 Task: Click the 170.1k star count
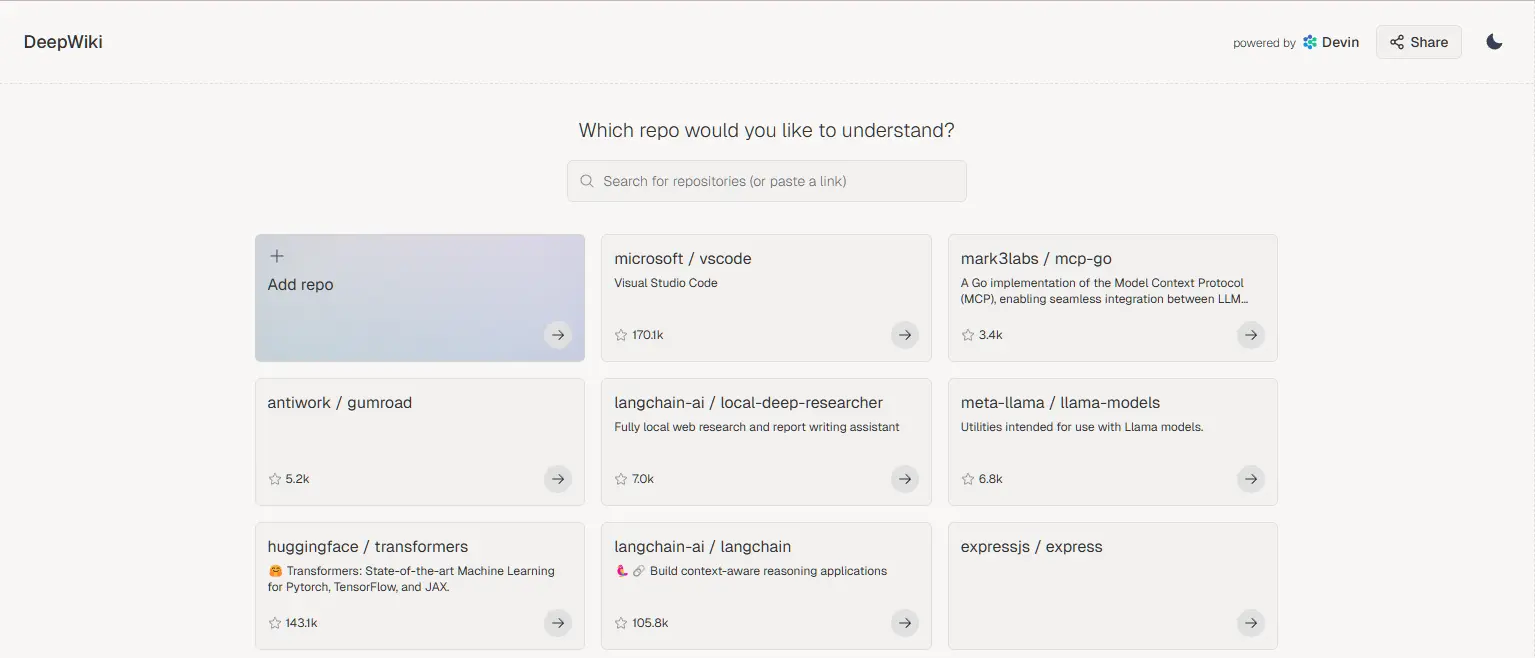click(648, 335)
